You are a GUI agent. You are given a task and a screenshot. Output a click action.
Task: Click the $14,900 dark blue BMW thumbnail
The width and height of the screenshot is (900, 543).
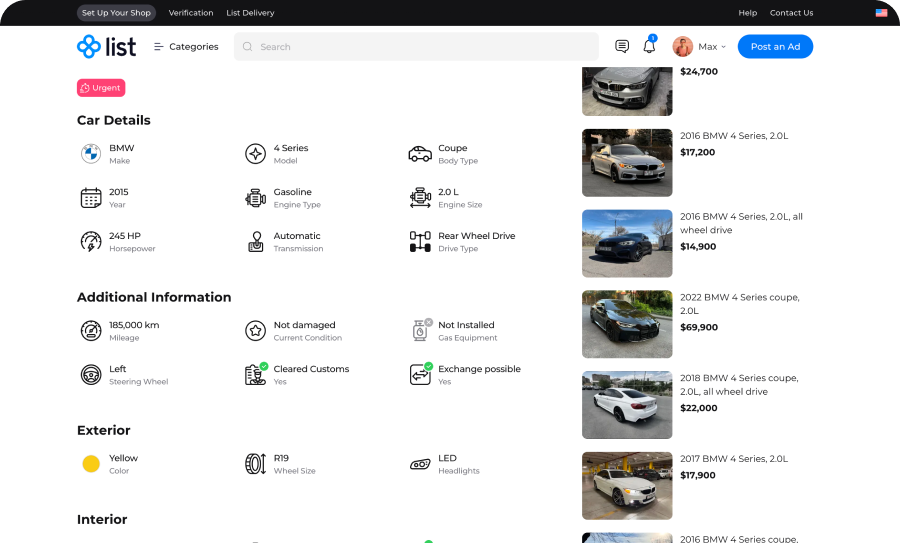[x=627, y=243]
